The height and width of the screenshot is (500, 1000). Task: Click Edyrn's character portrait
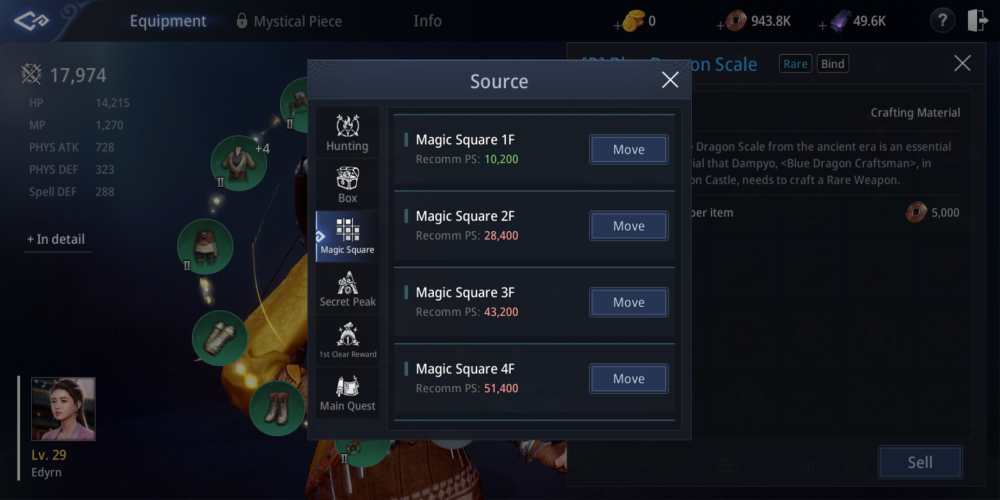[63, 409]
